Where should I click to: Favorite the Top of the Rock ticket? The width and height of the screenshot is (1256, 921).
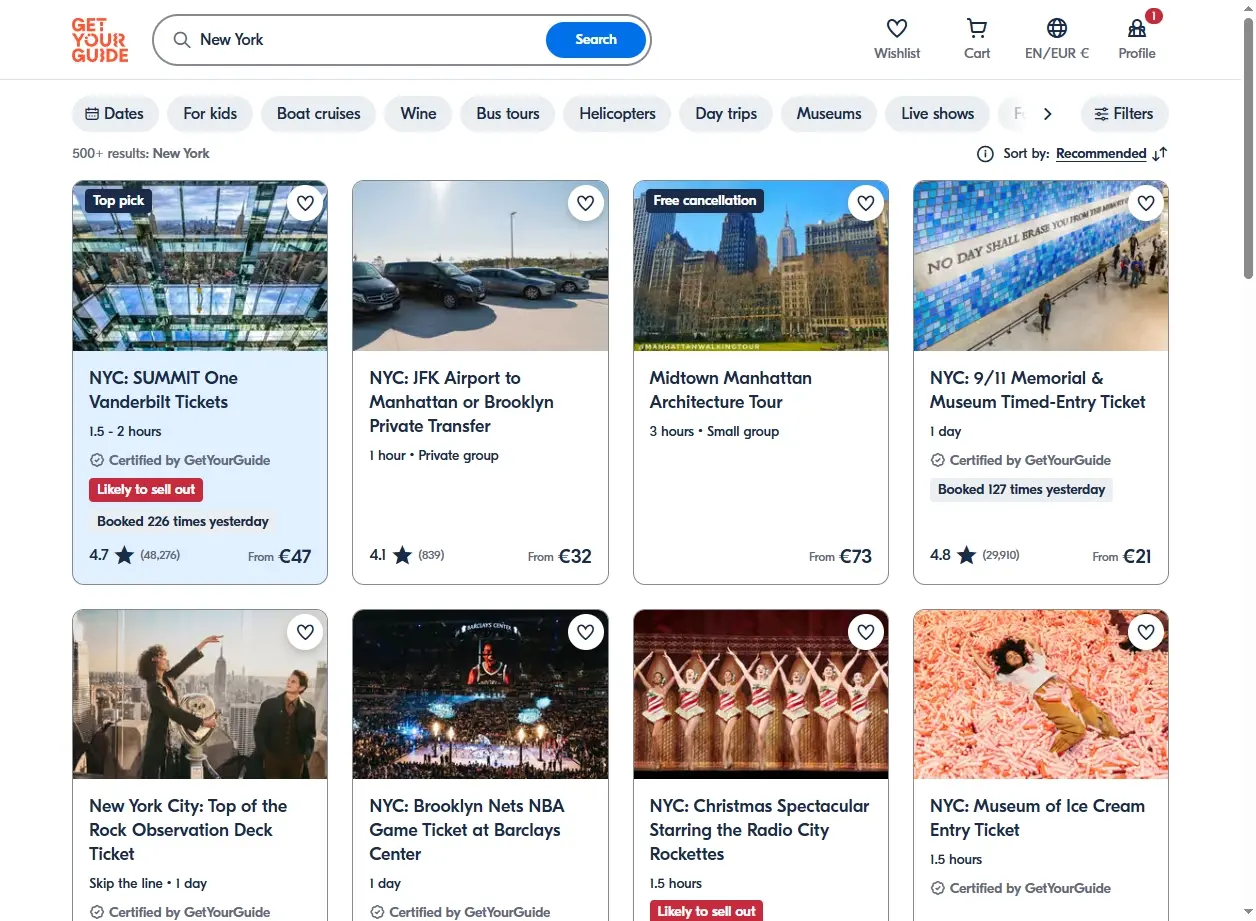pos(306,632)
